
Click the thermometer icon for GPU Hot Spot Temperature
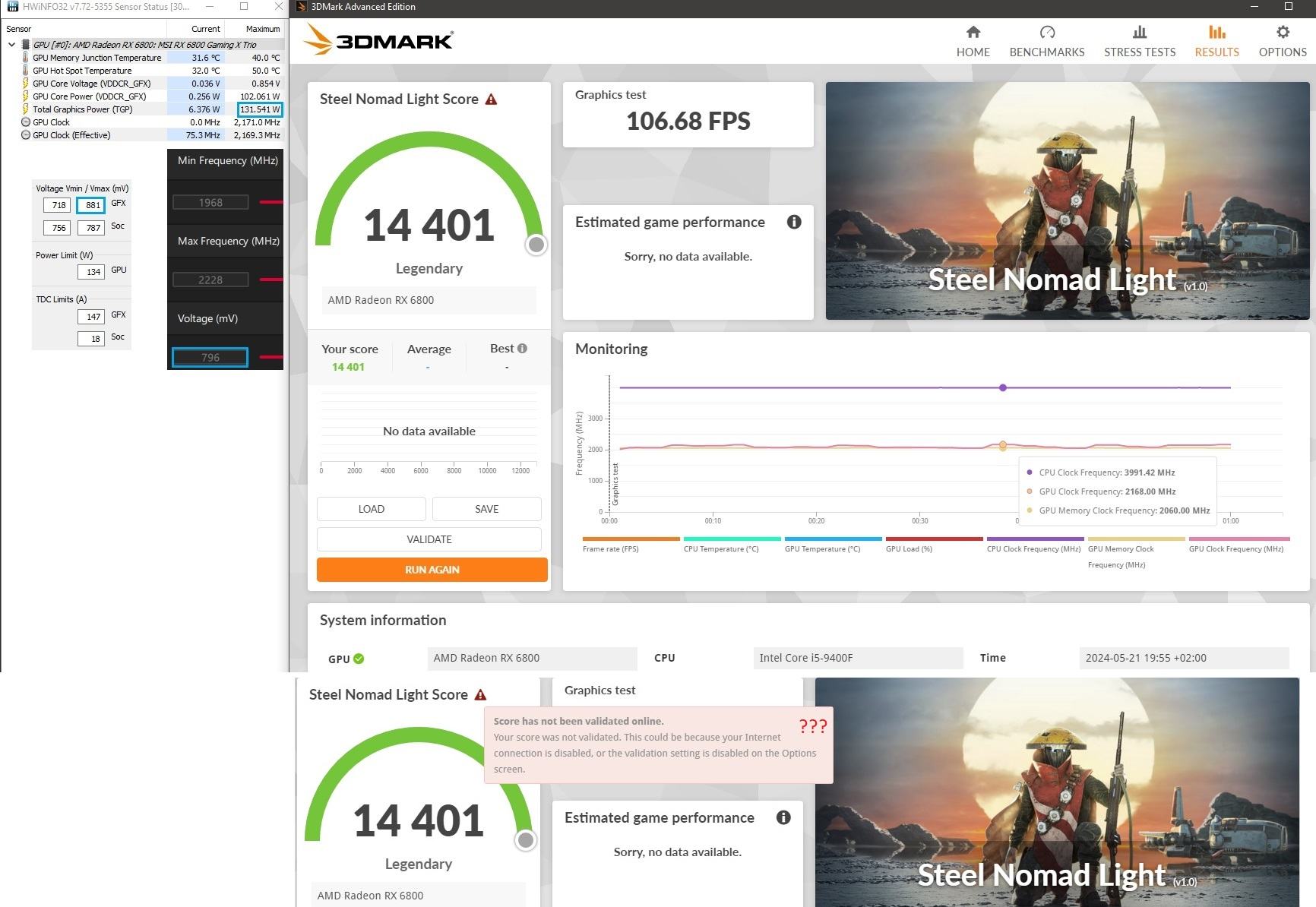[25, 71]
